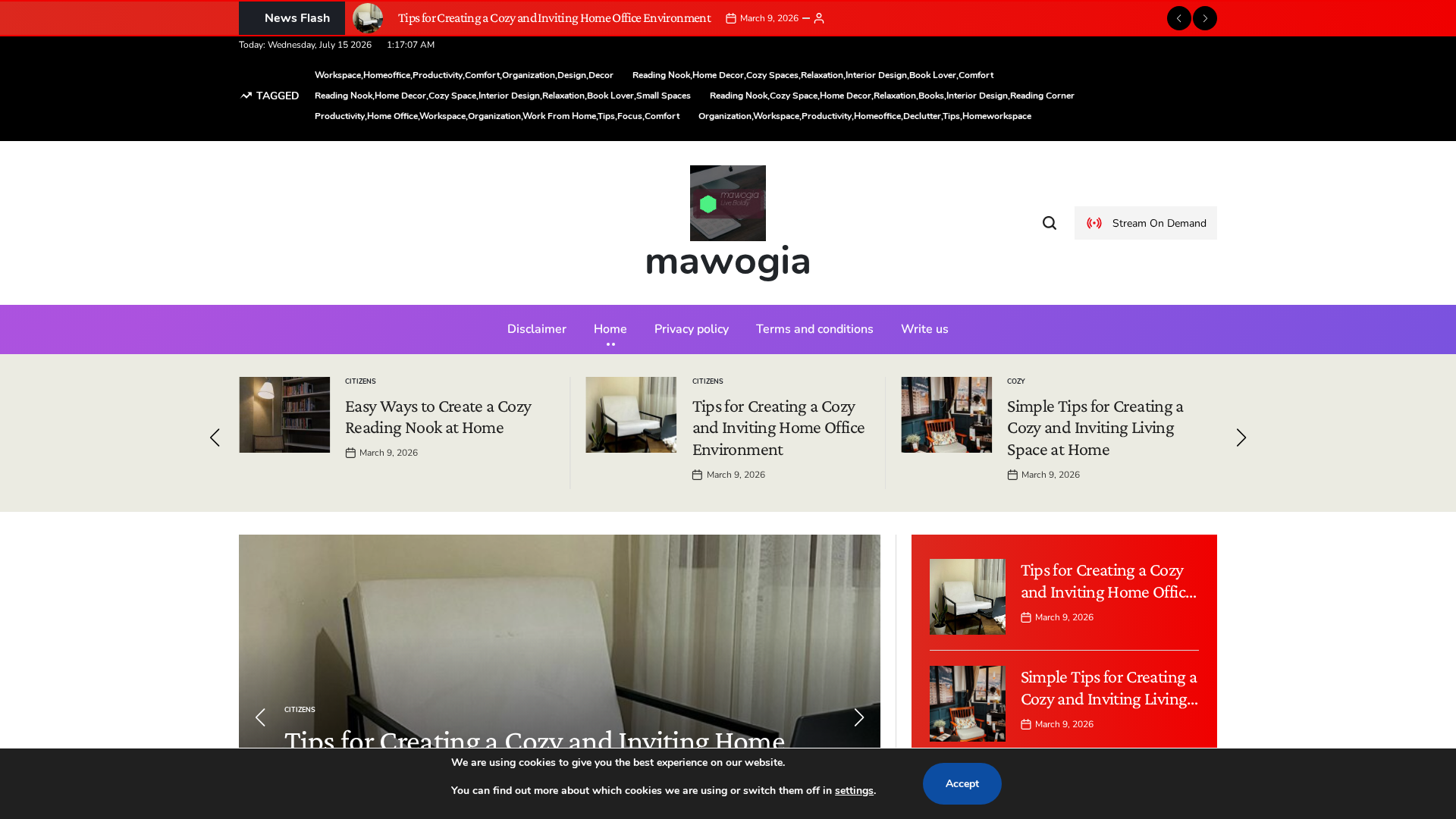Click red sidebar orange chair thumbnail
The height and width of the screenshot is (819, 1456).
[x=968, y=704]
